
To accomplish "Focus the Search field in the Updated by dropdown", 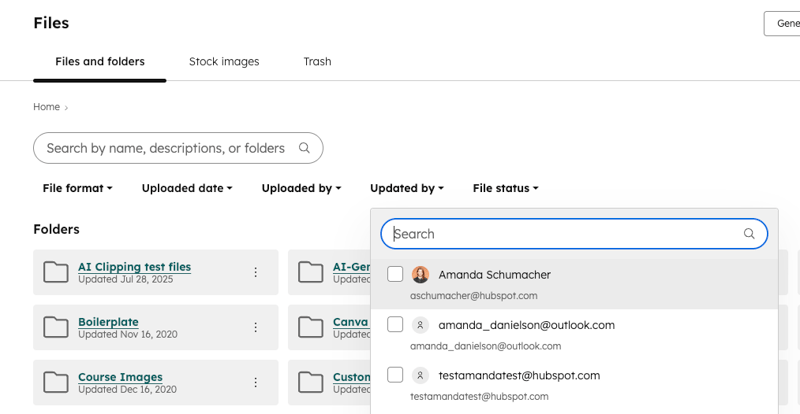I will tap(574, 234).
